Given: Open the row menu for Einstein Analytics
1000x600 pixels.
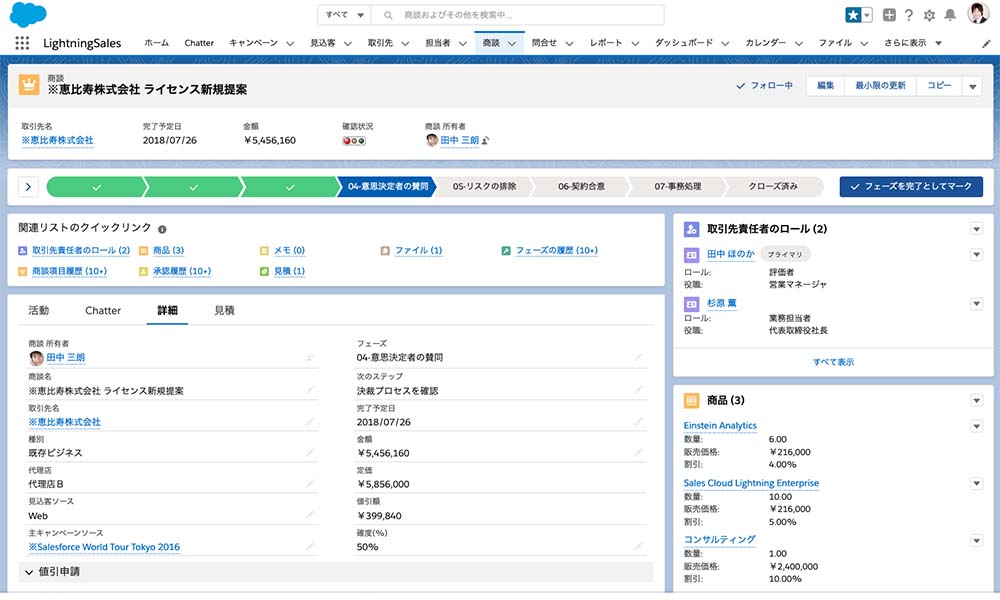Looking at the screenshot, I should click(x=976, y=426).
